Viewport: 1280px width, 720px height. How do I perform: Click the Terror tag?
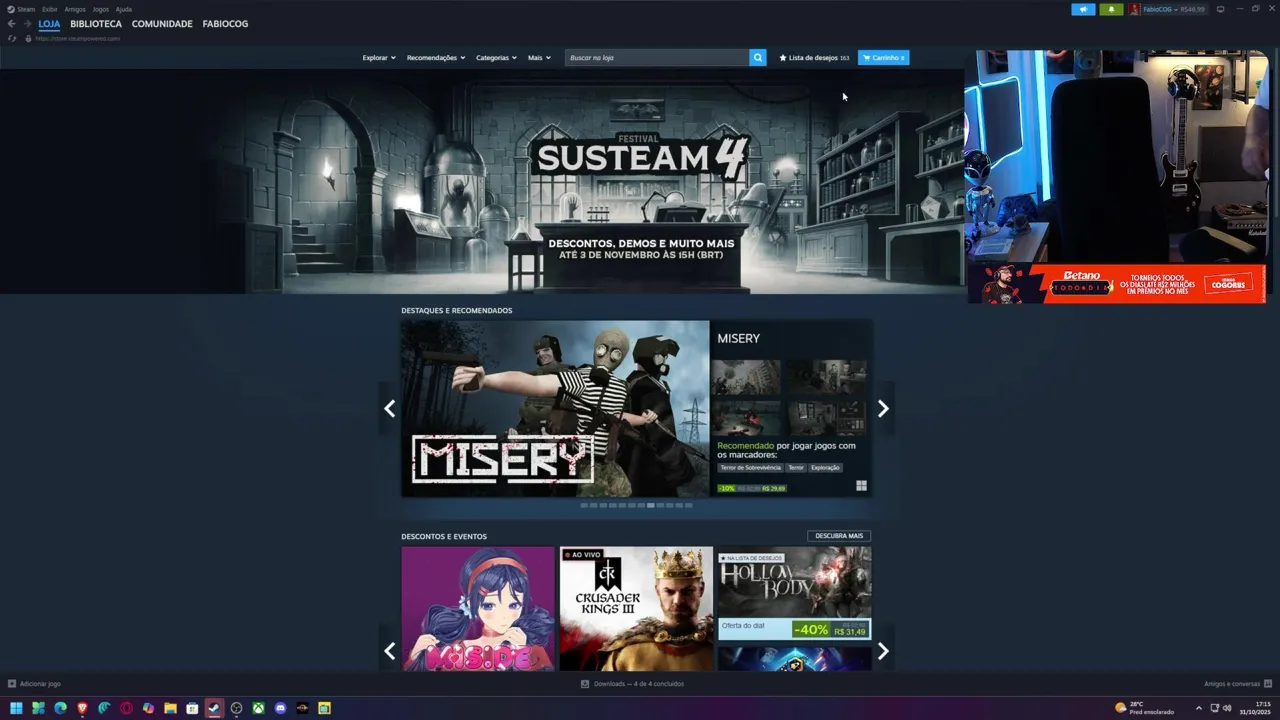tap(796, 468)
